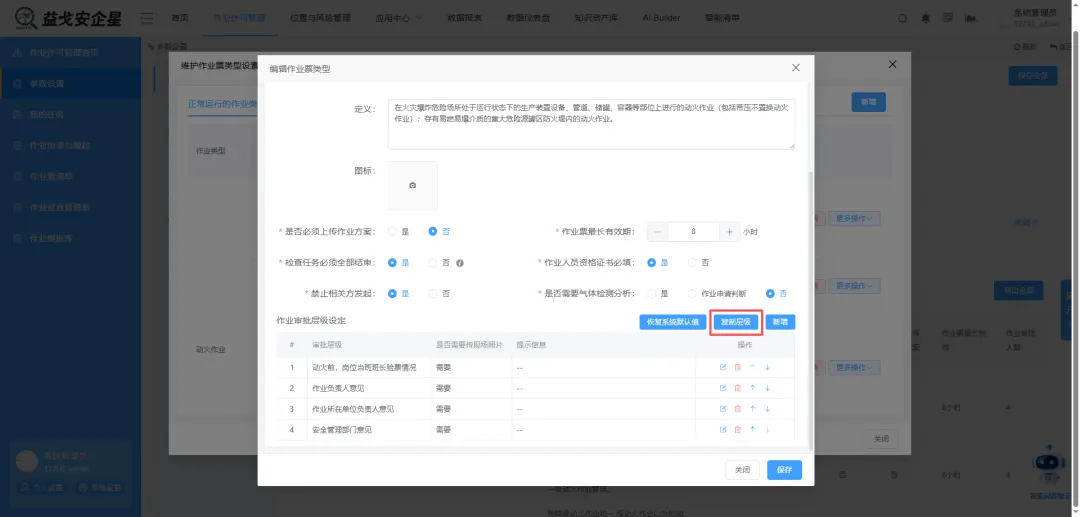Edit the 作业负责人意见 approval level
The width and height of the screenshot is (1080, 517).
pyautogui.click(x=723, y=388)
